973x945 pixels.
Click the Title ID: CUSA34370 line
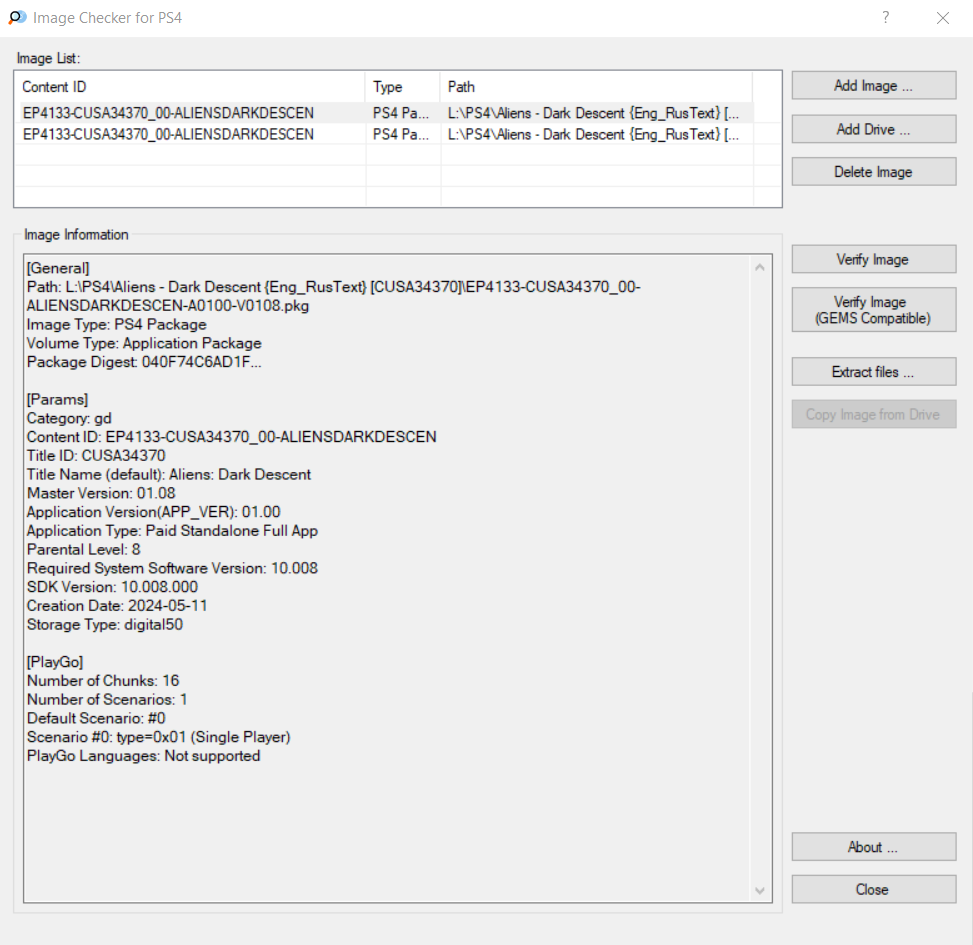pos(96,455)
